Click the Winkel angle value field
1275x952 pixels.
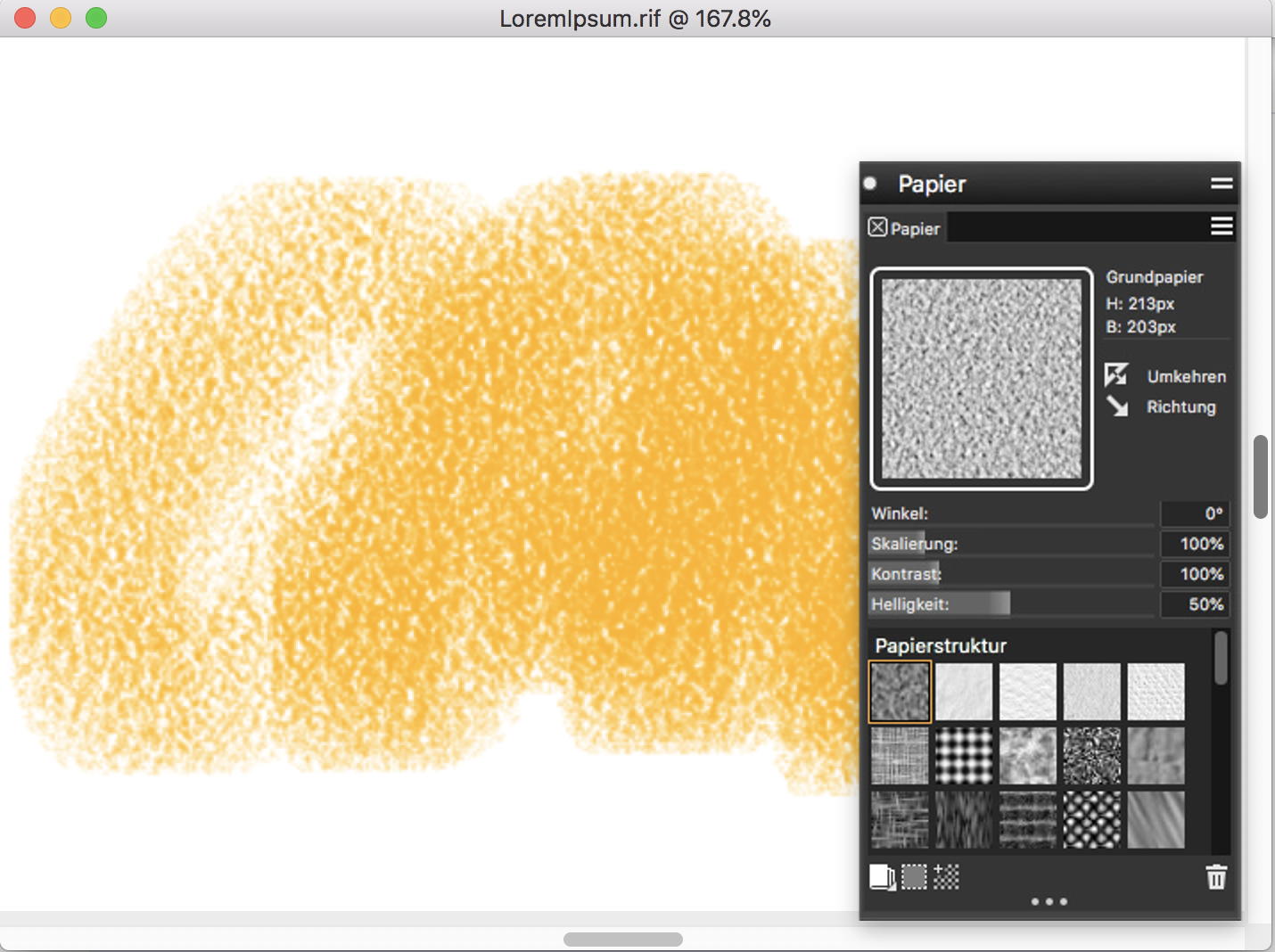1195,513
